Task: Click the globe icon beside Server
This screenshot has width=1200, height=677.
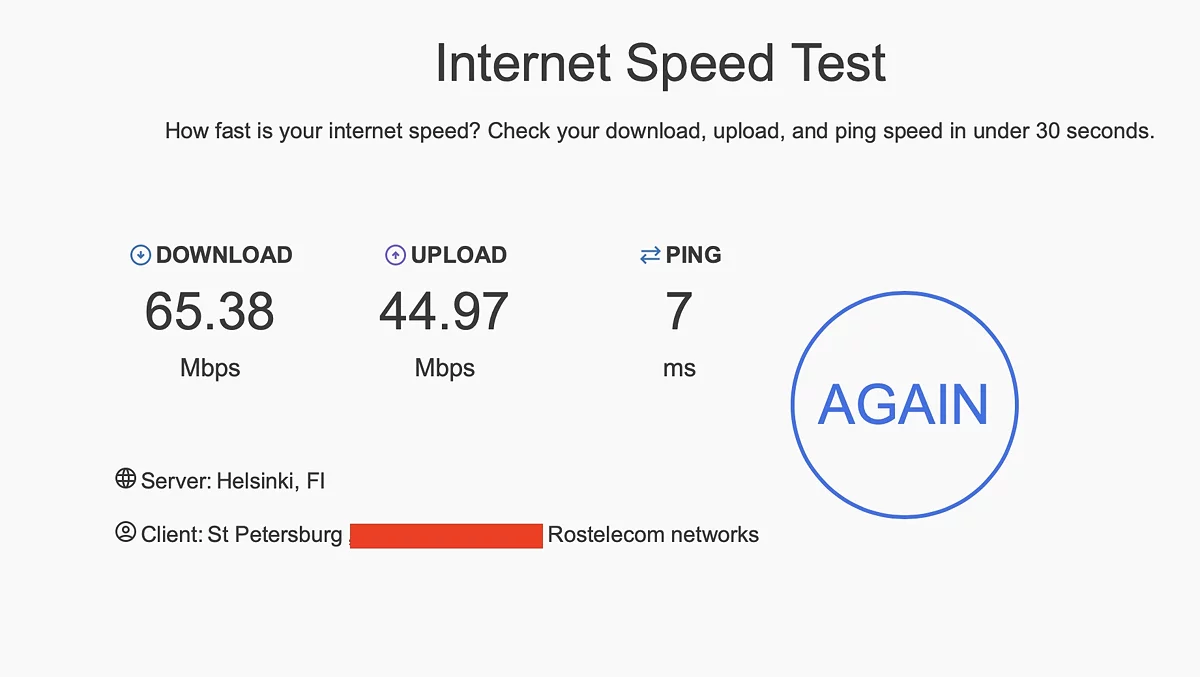Action: point(125,479)
